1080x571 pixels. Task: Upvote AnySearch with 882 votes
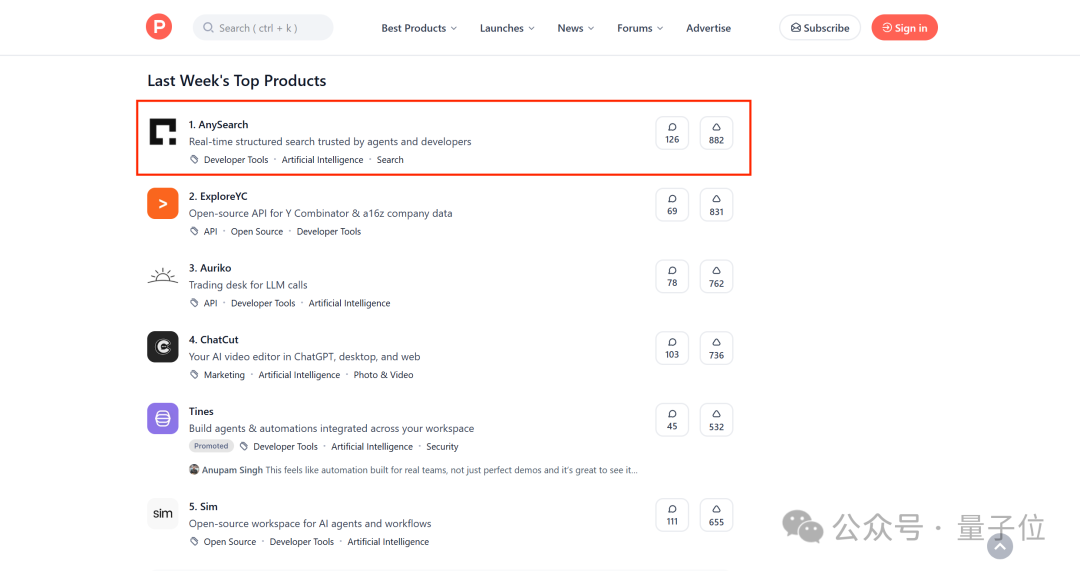click(716, 133)
